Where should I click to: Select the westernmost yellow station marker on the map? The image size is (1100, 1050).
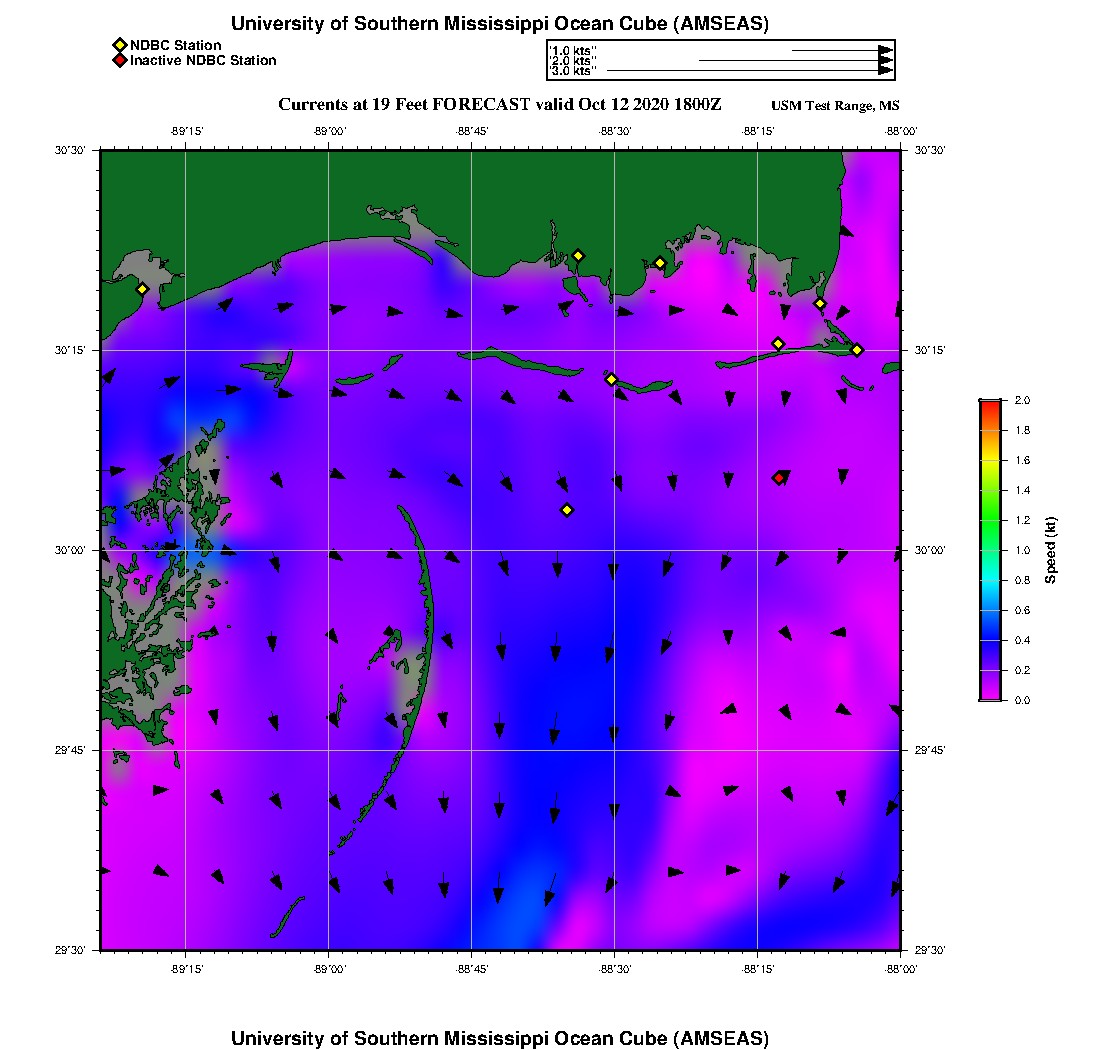142,289
